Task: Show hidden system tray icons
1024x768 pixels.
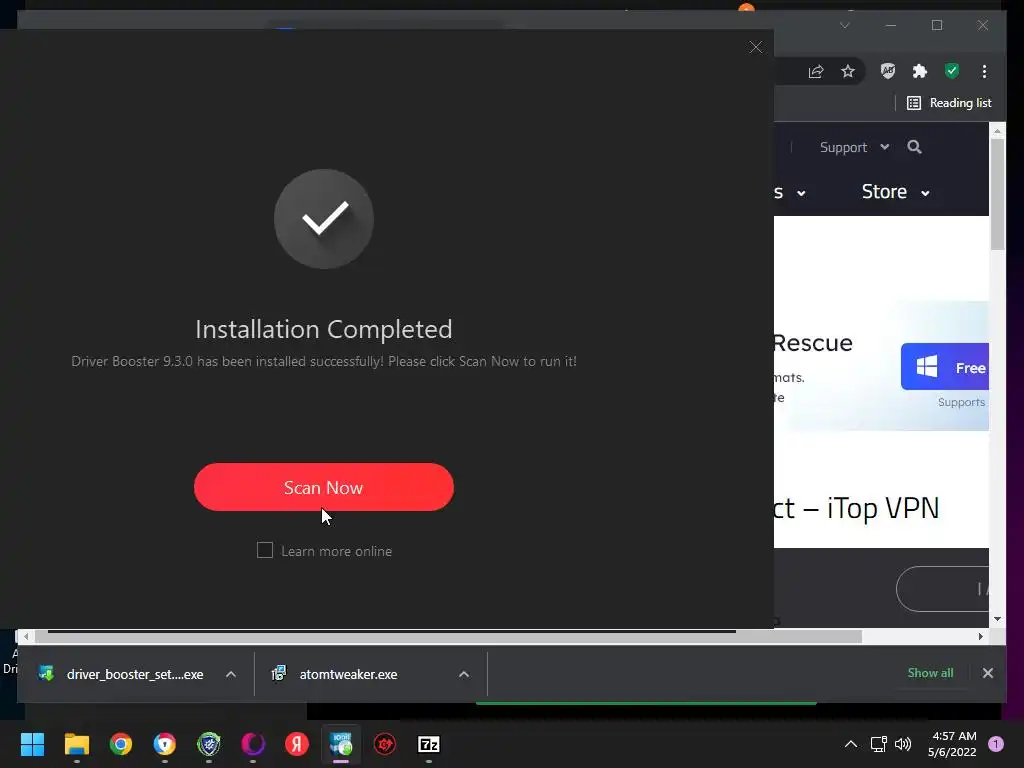Action: point(851,744)
